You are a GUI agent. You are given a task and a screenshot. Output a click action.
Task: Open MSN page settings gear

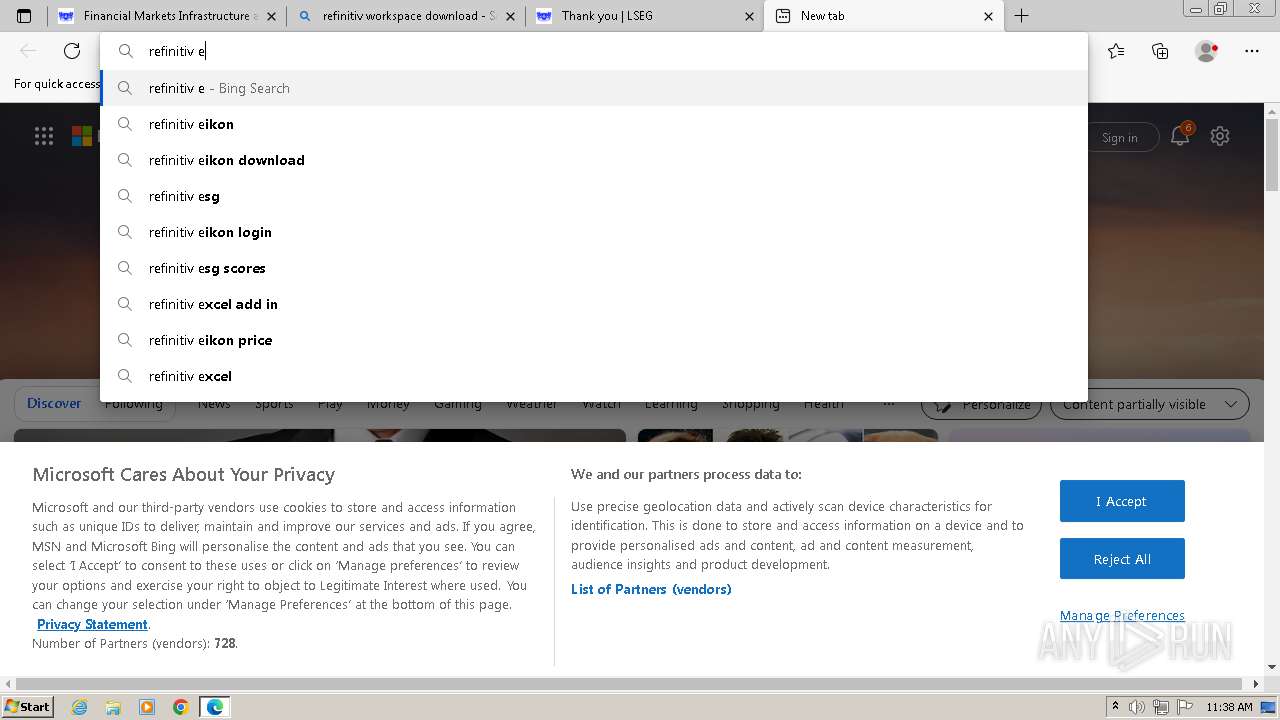click(x=1220, y=137)
